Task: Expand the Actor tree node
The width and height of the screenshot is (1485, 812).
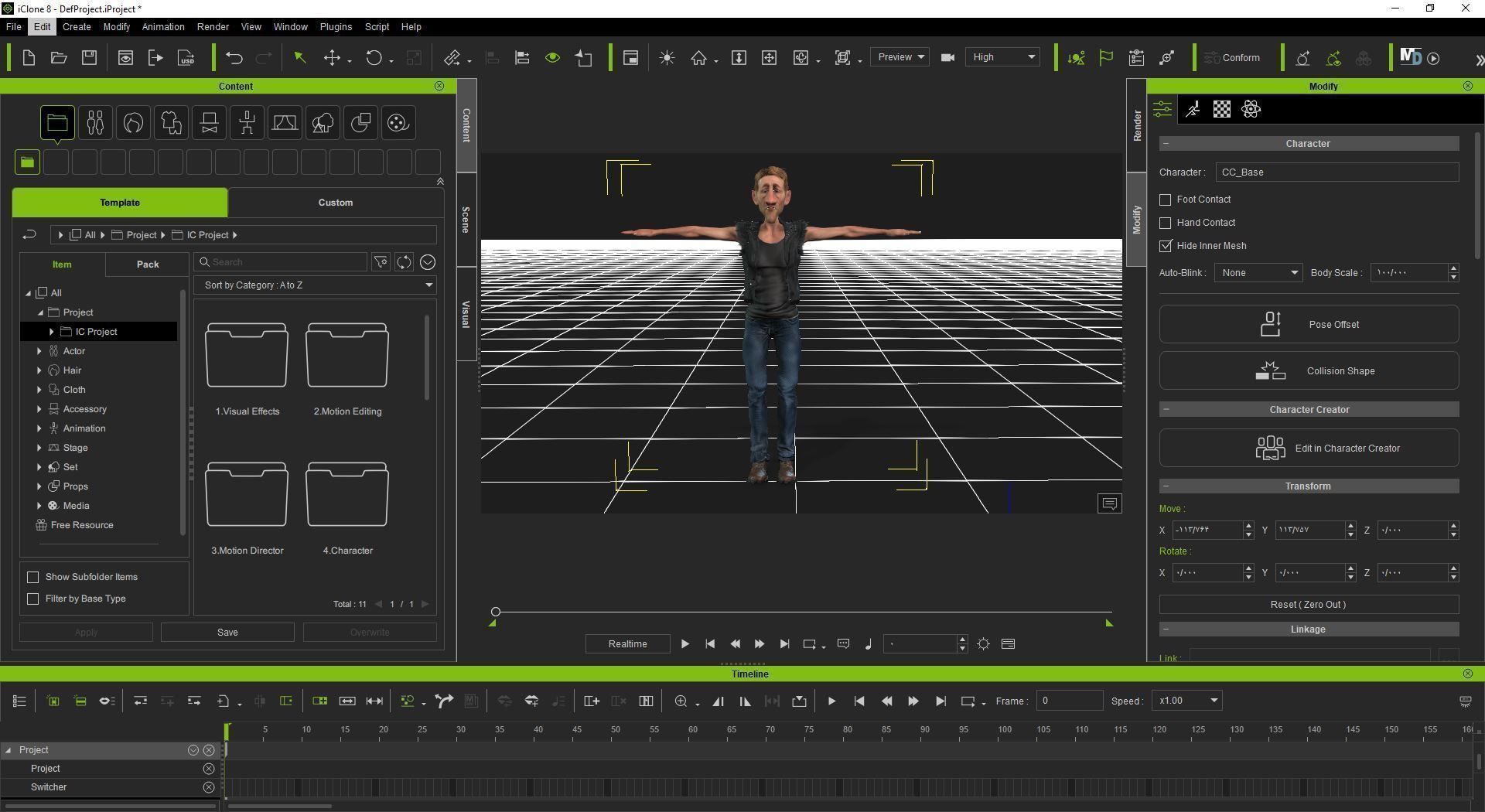Action: click(39, 351)
